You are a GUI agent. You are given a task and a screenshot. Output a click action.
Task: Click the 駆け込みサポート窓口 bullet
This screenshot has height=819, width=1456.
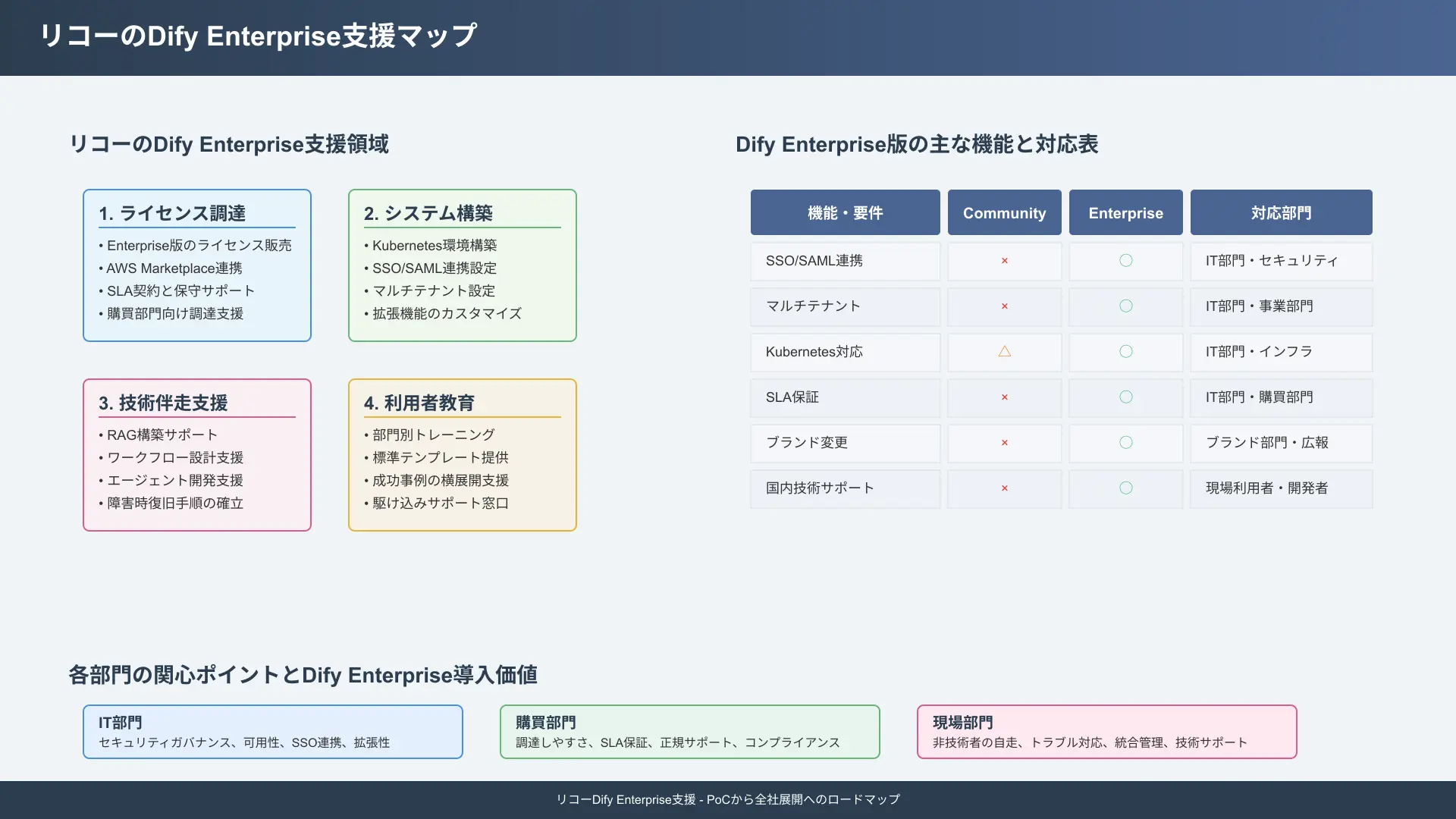pyautogui.click(x=437, y=504)
